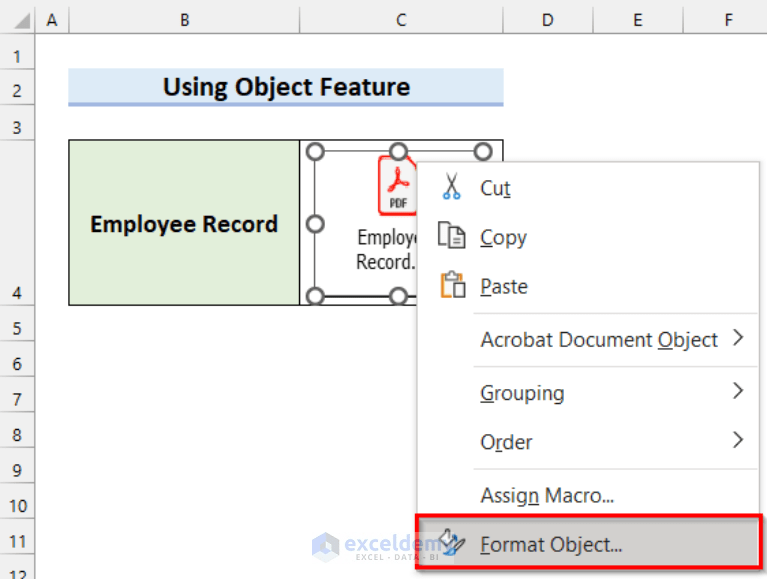Grab the object's top-left resize handle

tap(315, 152)
